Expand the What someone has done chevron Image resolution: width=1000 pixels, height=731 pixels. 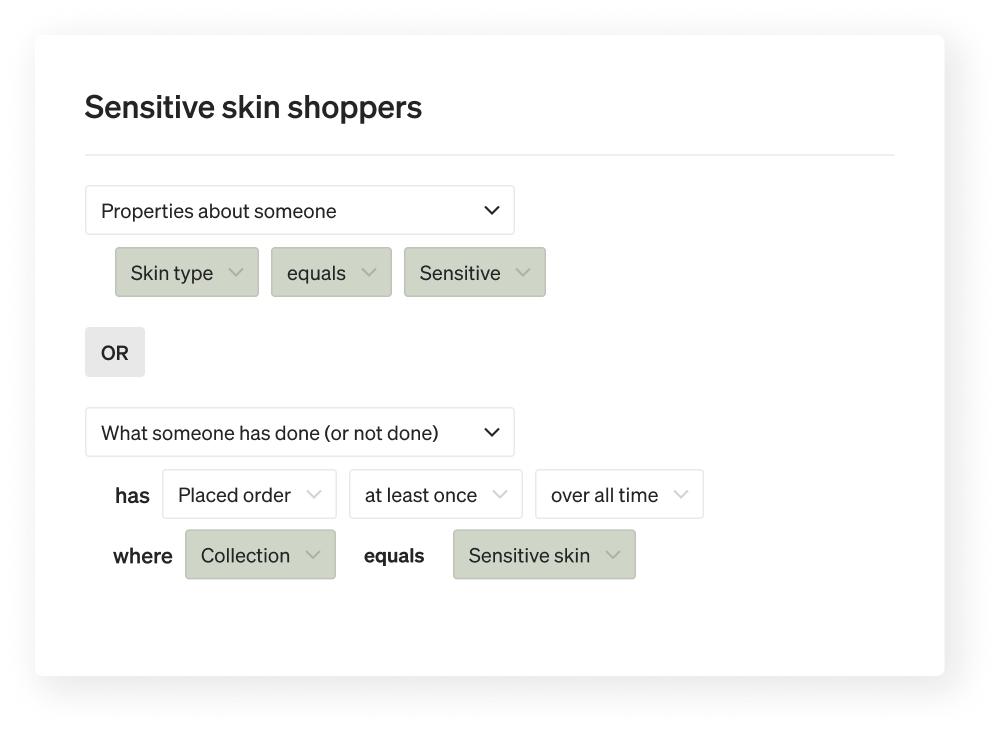491,432
